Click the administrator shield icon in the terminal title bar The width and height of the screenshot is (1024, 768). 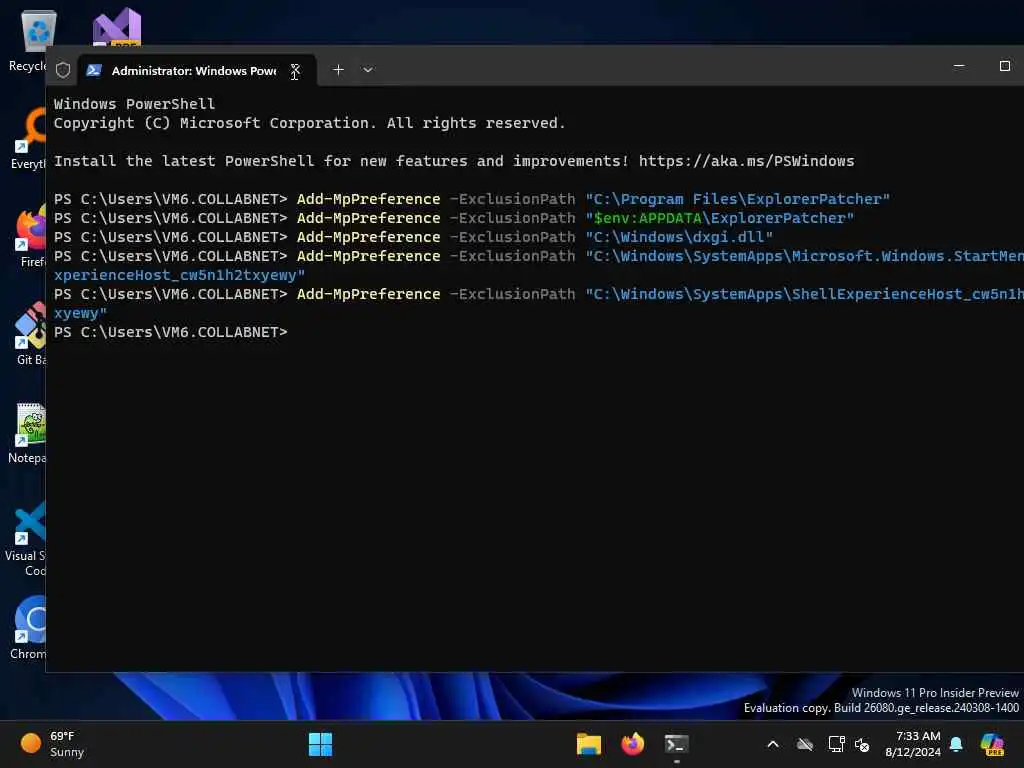pos(63,70)
